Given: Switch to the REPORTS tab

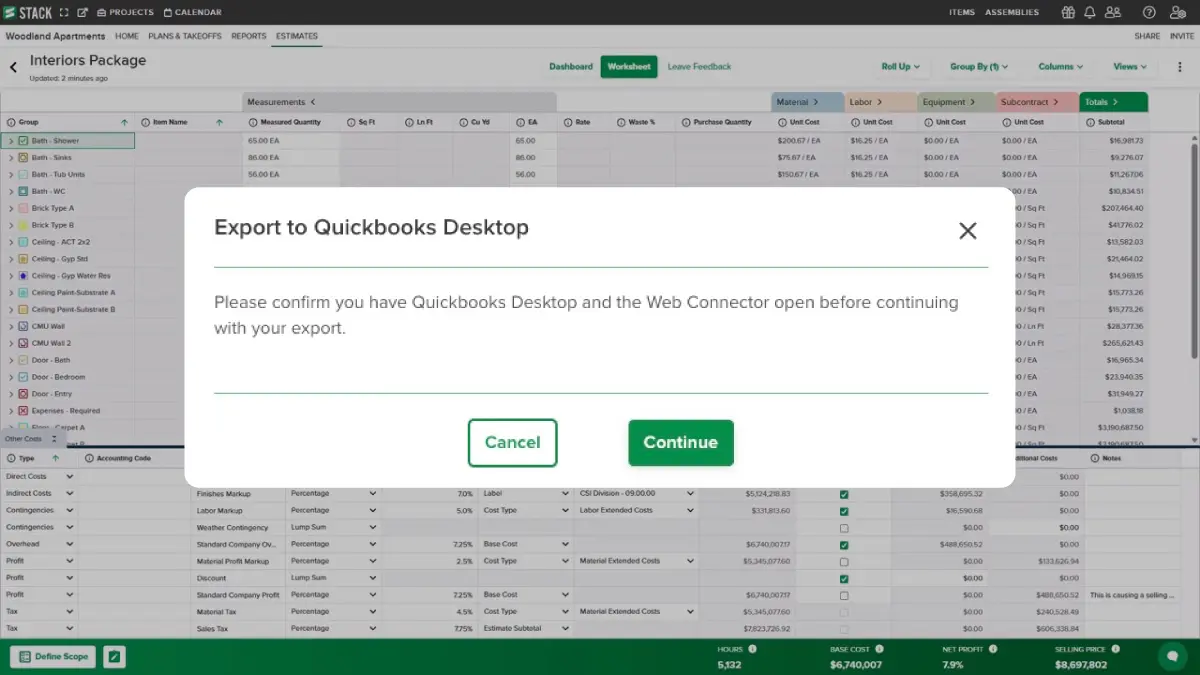Looking at the screenshot, I should click(249, 36).
